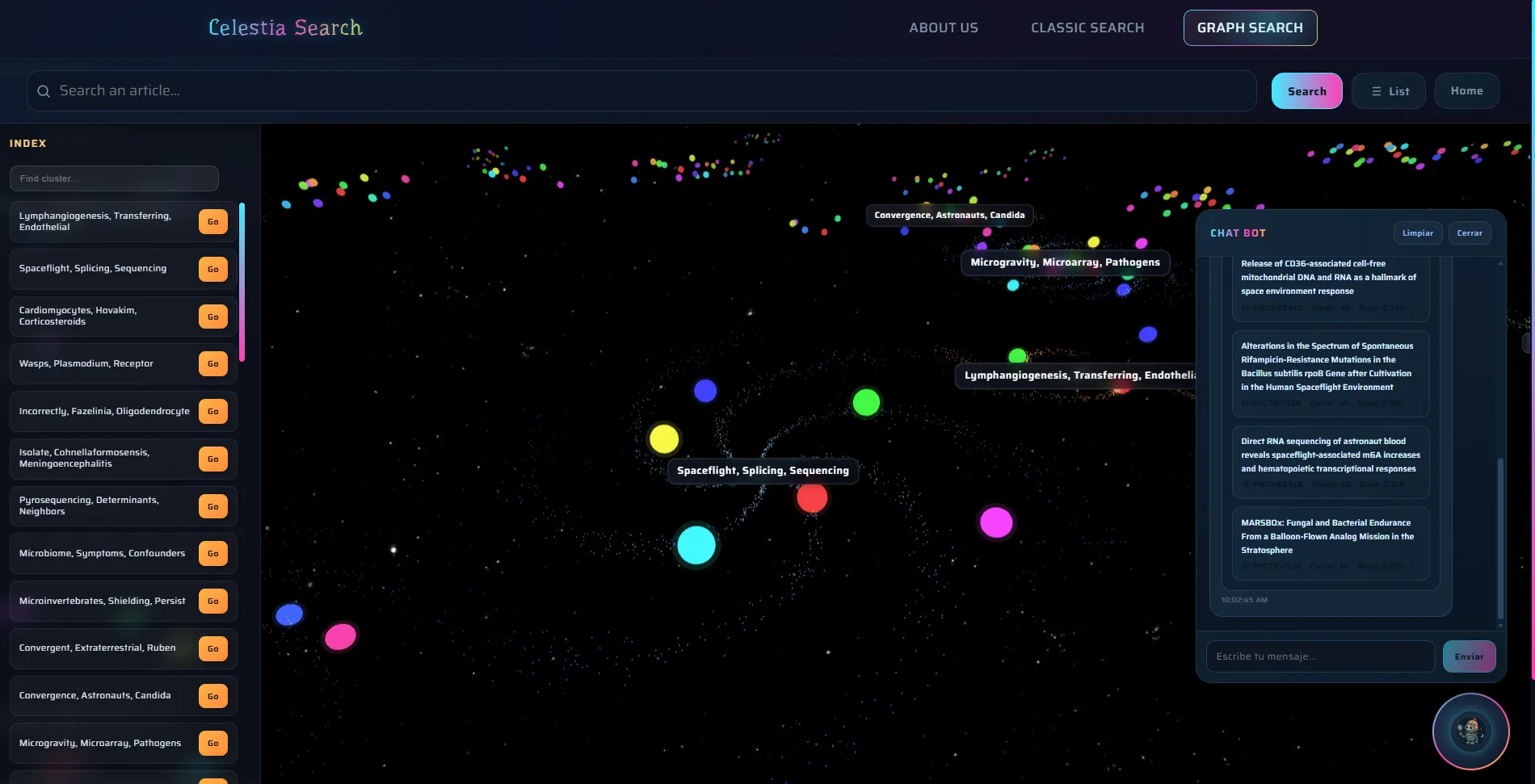Image resolution: width=1535 pixels, height=784 pixels.
Task: Click the magnifier icon in the search bar
Action: [x=44, y=90]
